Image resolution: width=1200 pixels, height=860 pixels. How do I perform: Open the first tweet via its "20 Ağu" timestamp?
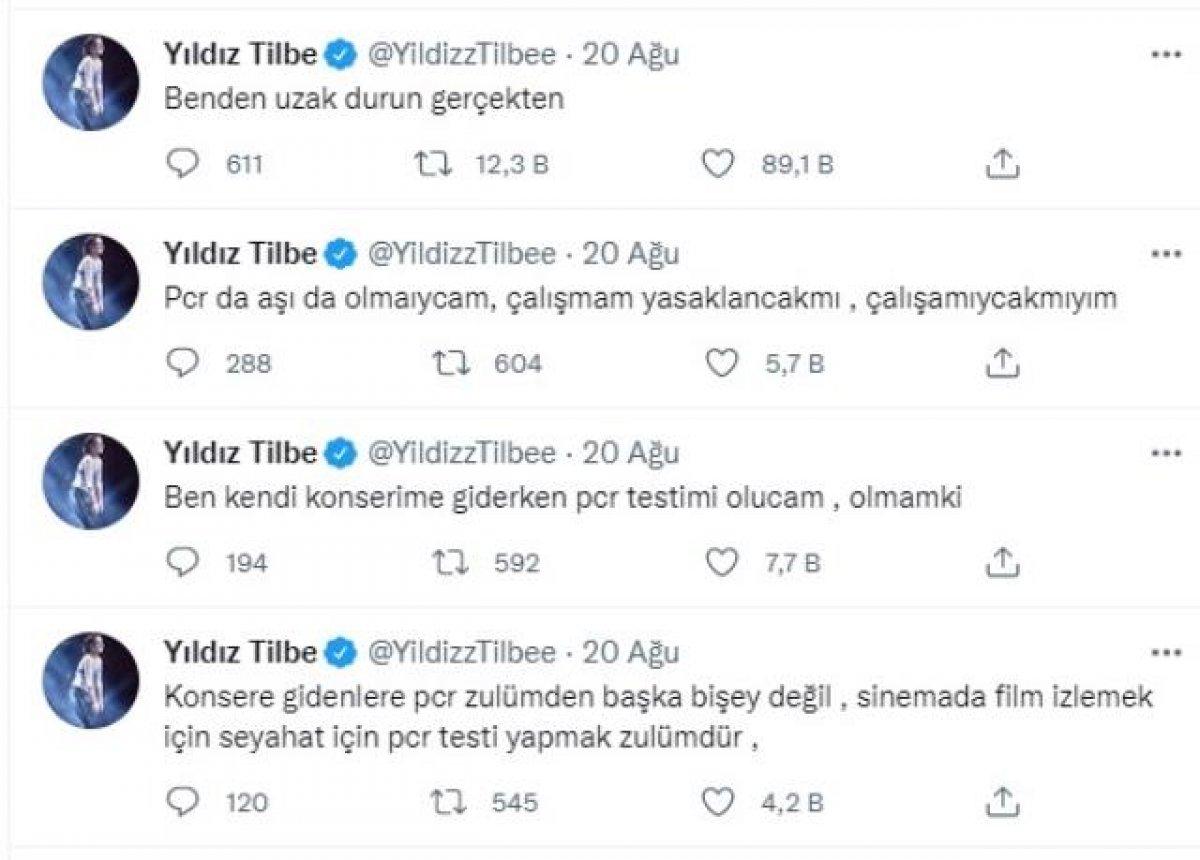pos(629,55)
